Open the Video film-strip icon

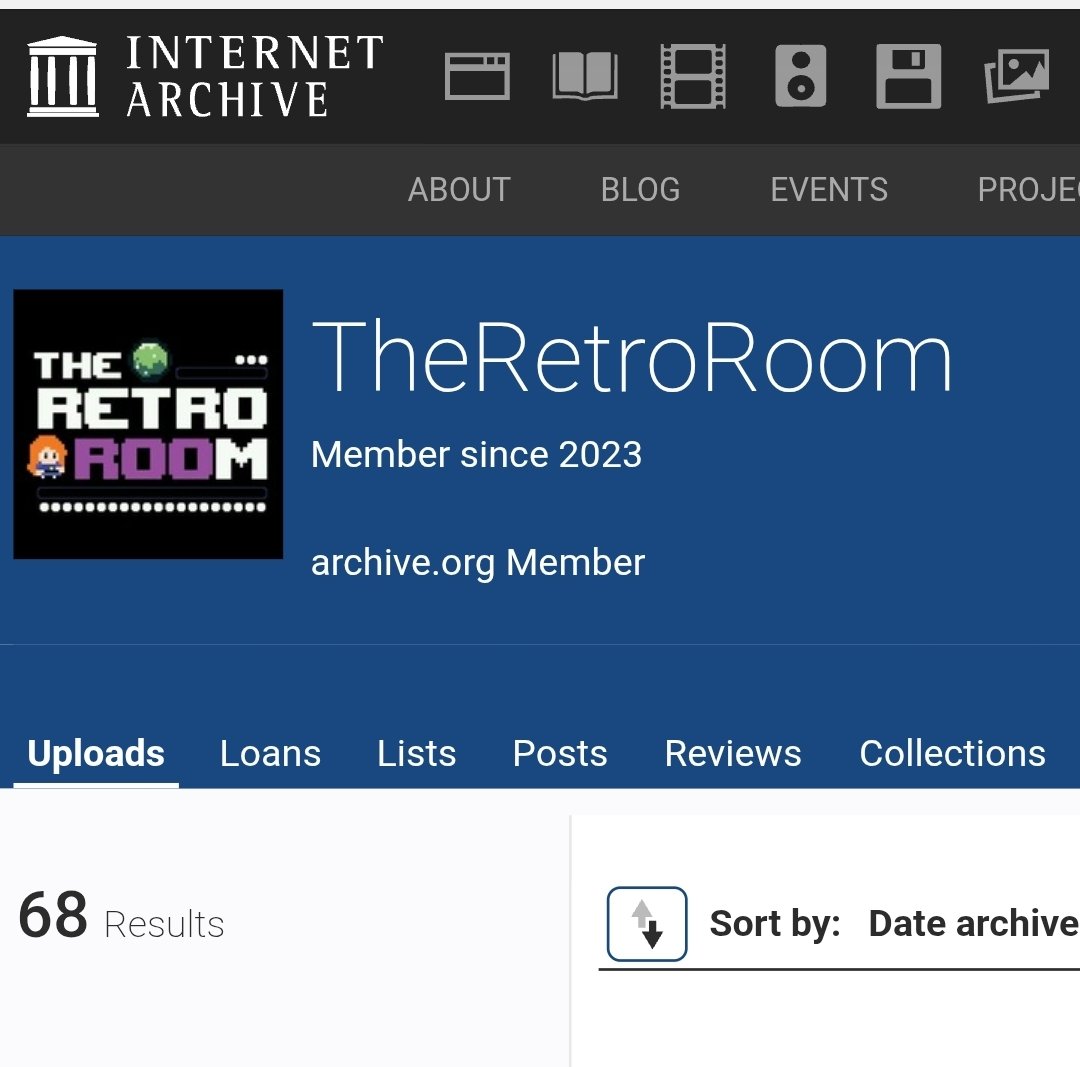point(693,76)
